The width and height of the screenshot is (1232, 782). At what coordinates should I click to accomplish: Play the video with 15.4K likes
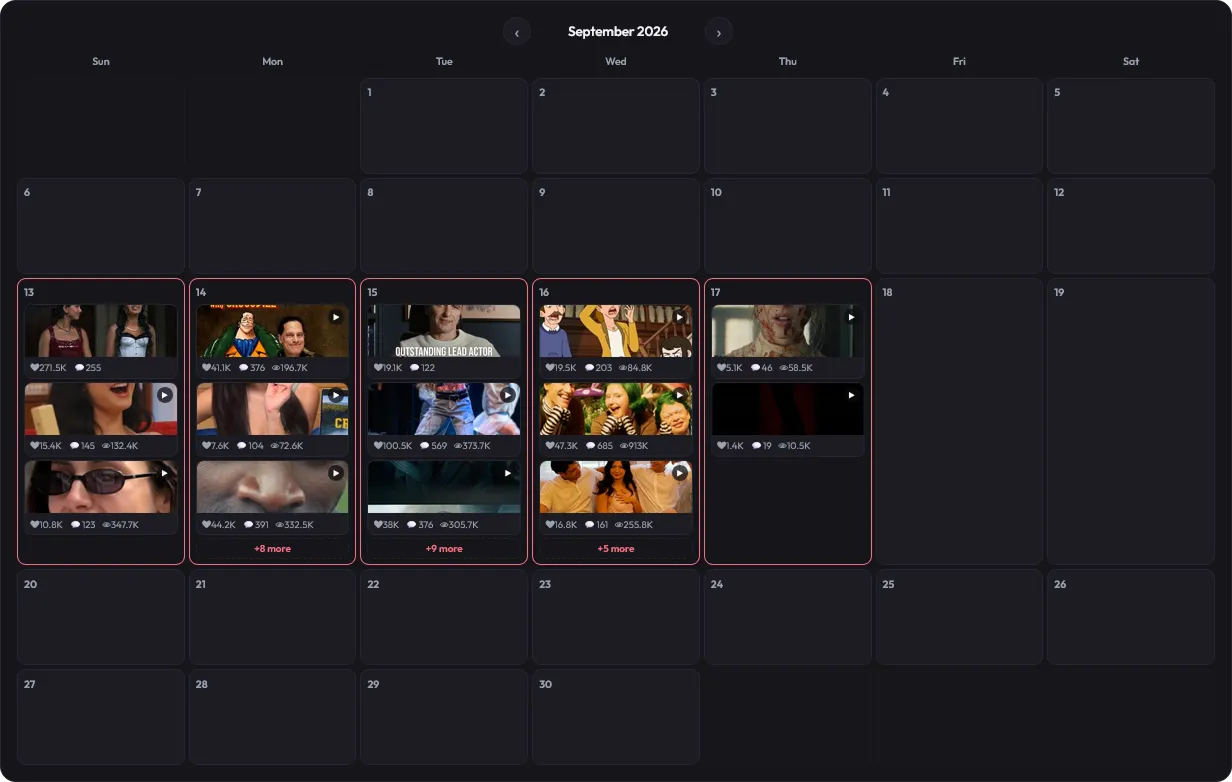pos(165,395)
